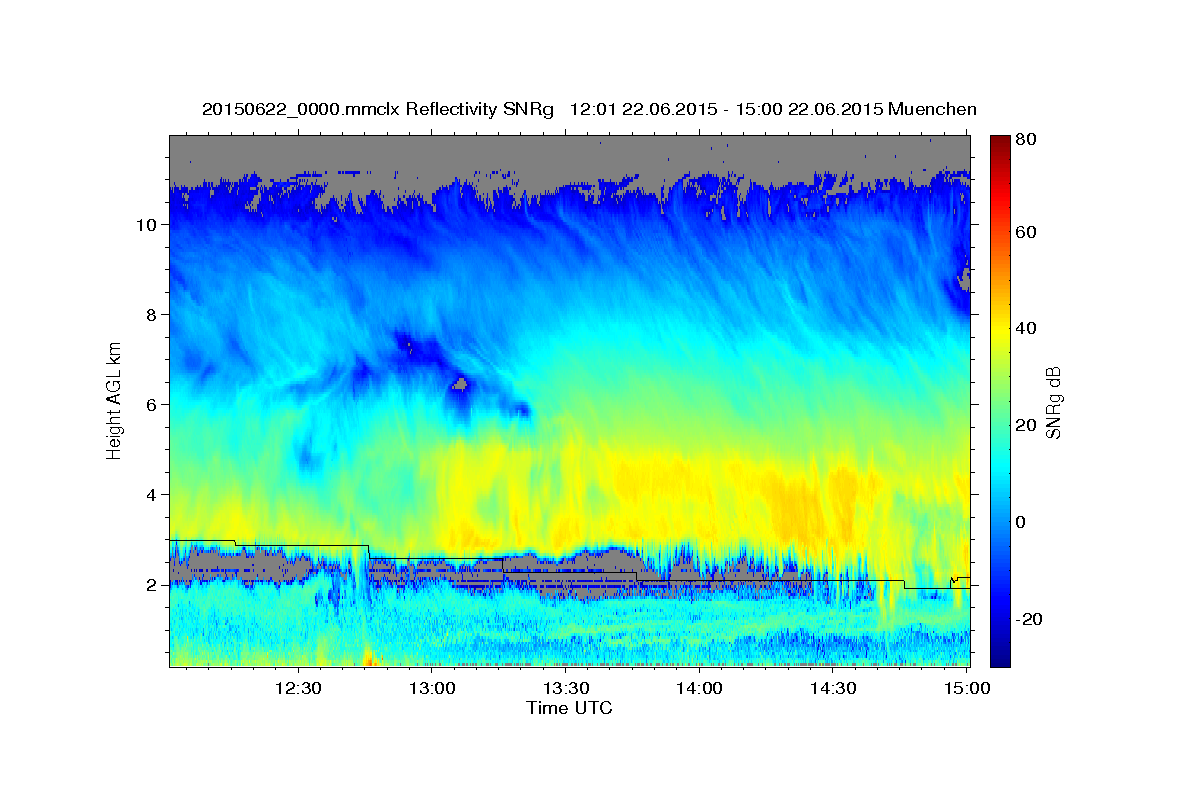Click the colorbar value label 40
The image size is (1200, 800).
point(1025,328)
